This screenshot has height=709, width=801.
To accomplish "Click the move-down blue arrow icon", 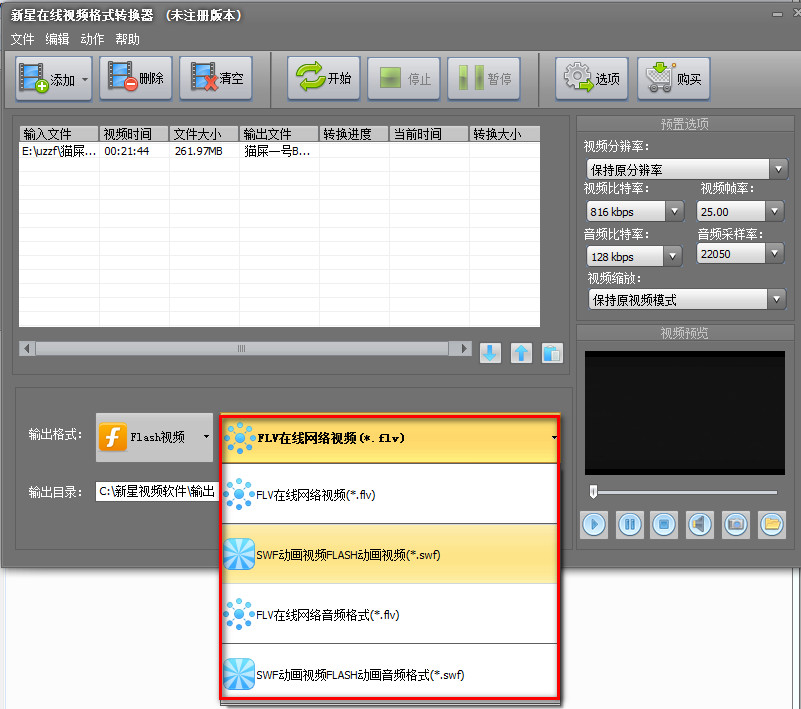I will click(x=490, y=352).
